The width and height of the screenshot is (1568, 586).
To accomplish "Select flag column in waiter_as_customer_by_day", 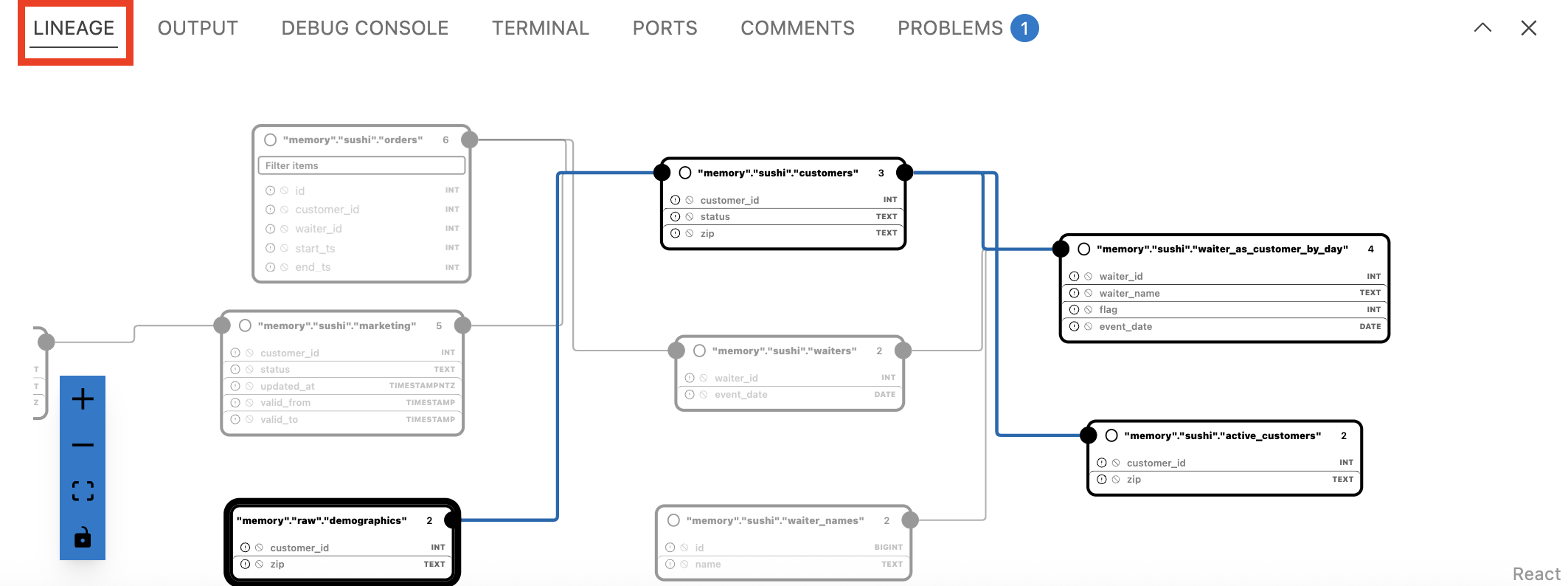I will click(x=1224, y=309).
